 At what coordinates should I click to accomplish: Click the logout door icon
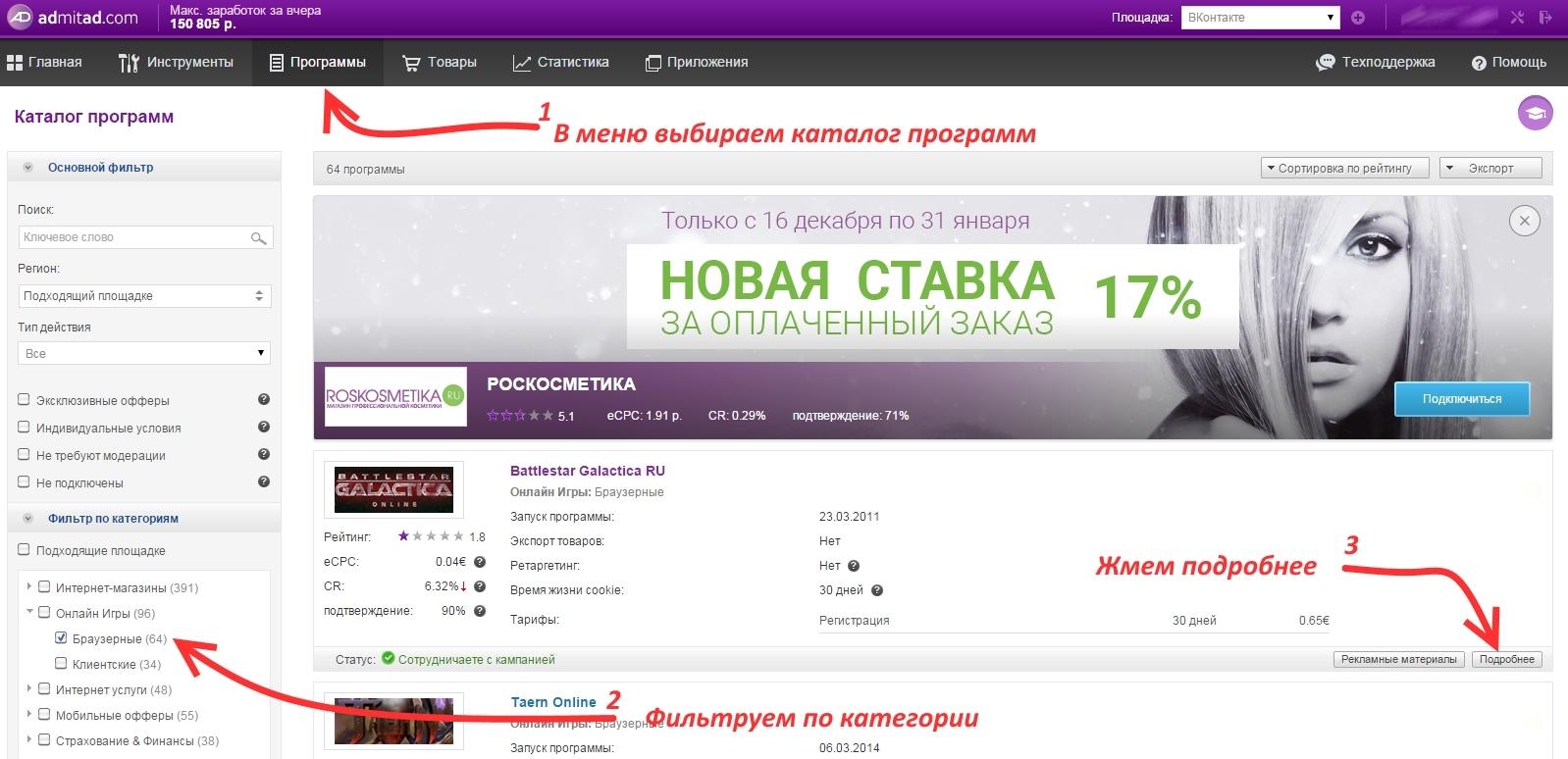pos(1545,18)
